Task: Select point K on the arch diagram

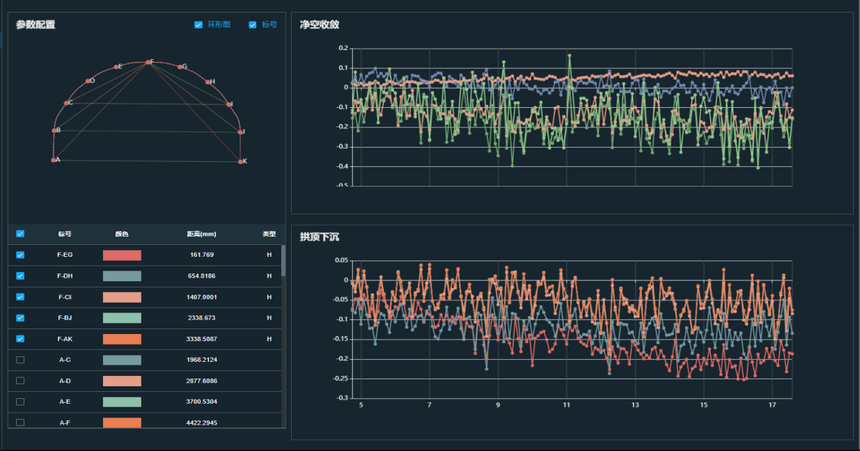Action: coord(240,161)
